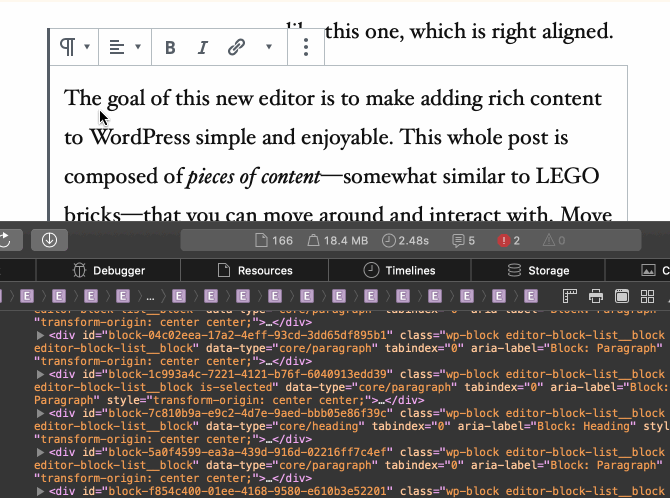Select the last breadcrumb element icon

(531, 296)
